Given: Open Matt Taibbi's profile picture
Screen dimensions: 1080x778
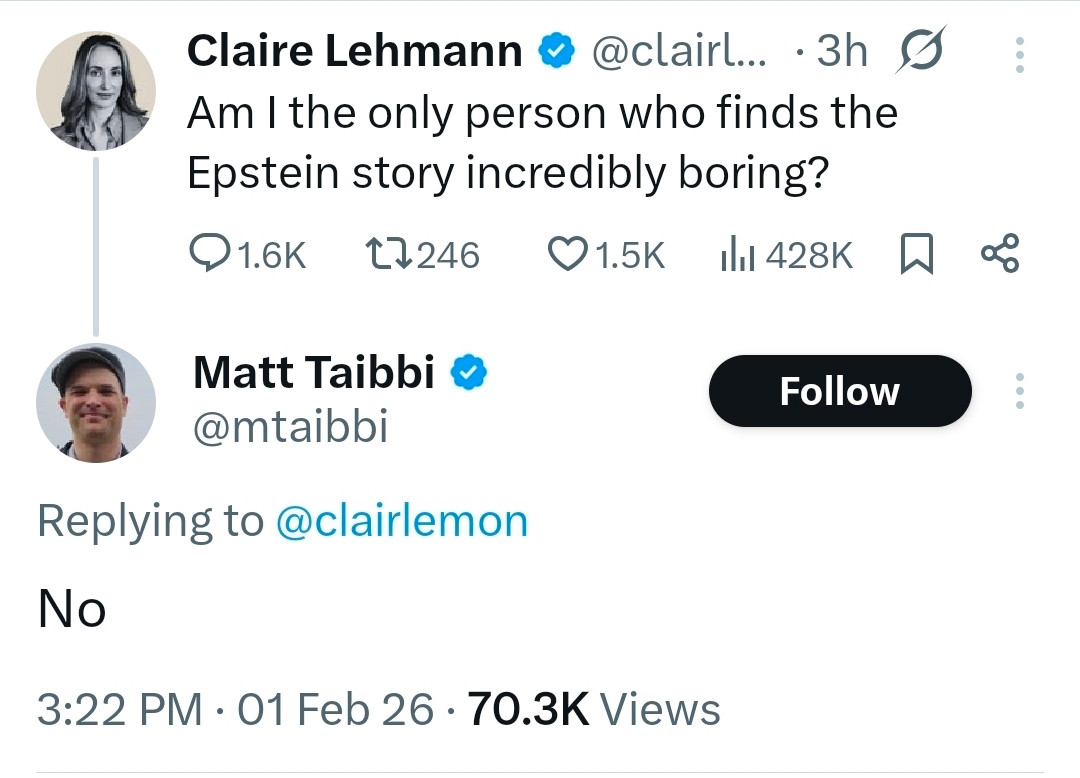Looking at the screenshot, I should [96, 403].
